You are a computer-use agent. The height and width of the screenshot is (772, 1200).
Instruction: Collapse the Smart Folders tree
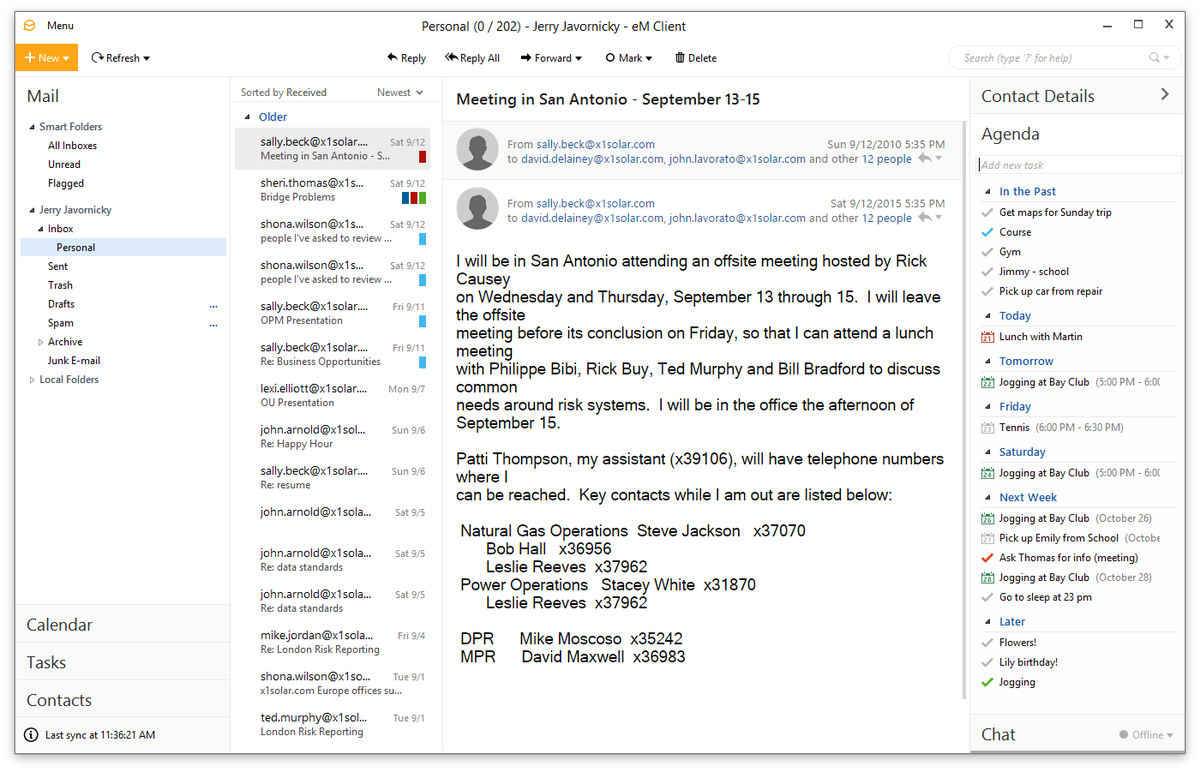tap(32, 127)
